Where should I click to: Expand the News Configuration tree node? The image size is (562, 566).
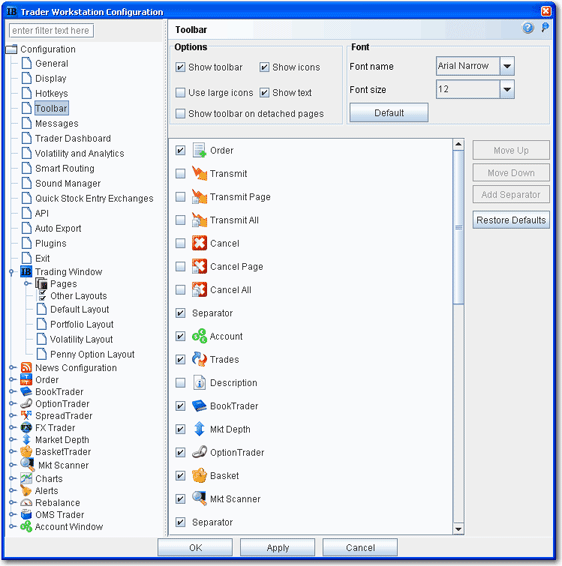pos(13,367)
